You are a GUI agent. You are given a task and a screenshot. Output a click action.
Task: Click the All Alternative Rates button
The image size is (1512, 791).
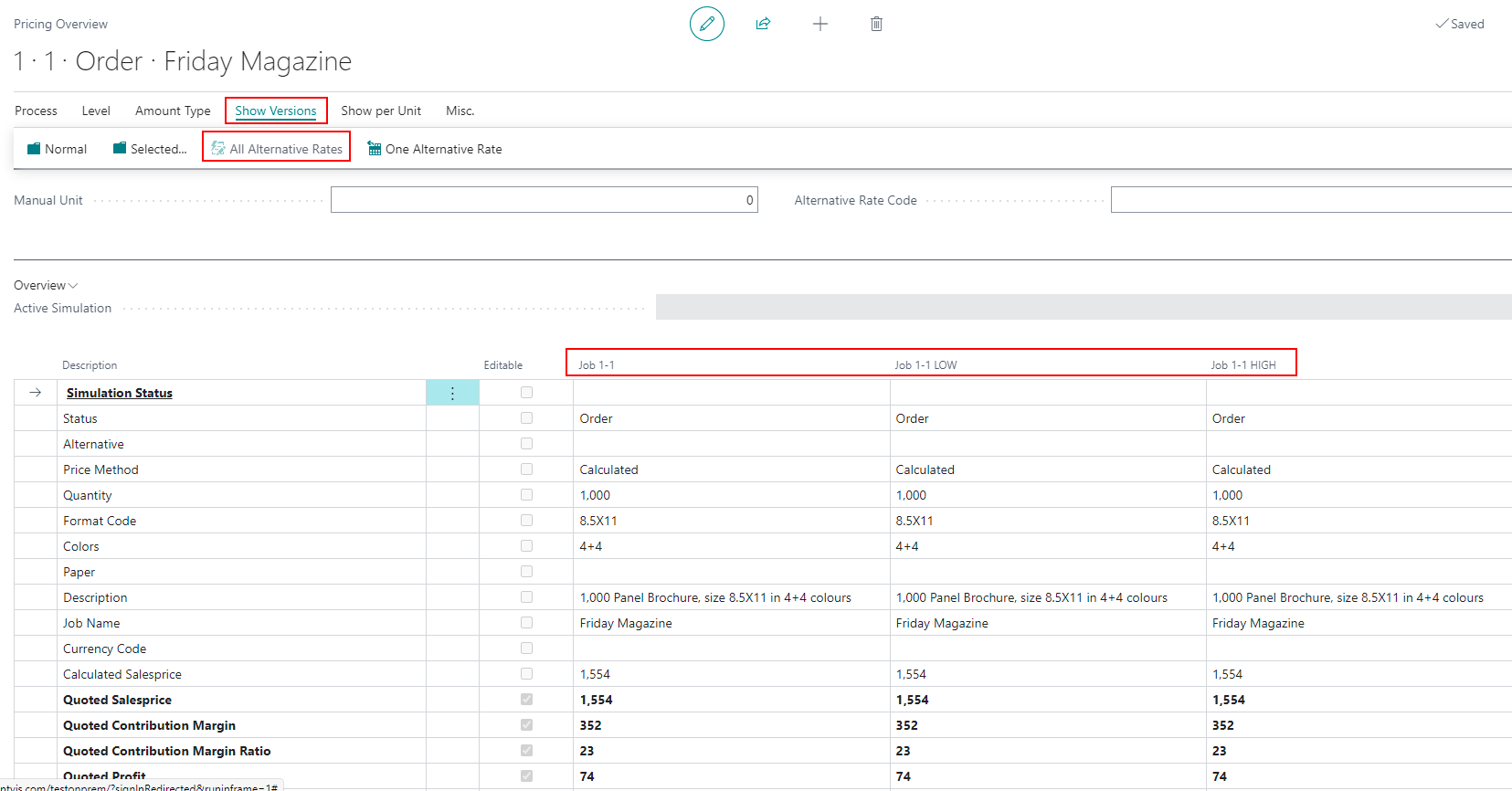pos(277,149)
